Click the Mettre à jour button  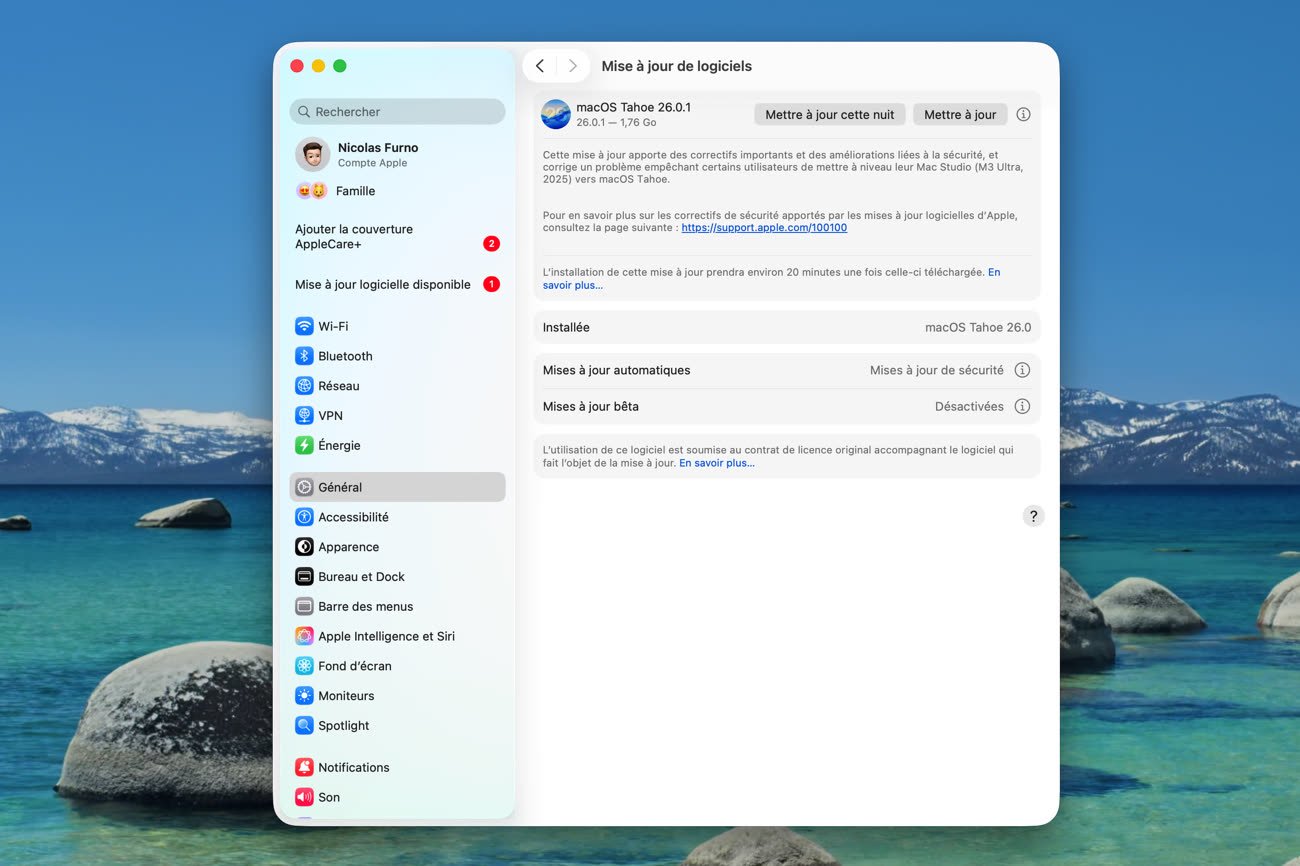pyautogui.click(x=960, y=114)
